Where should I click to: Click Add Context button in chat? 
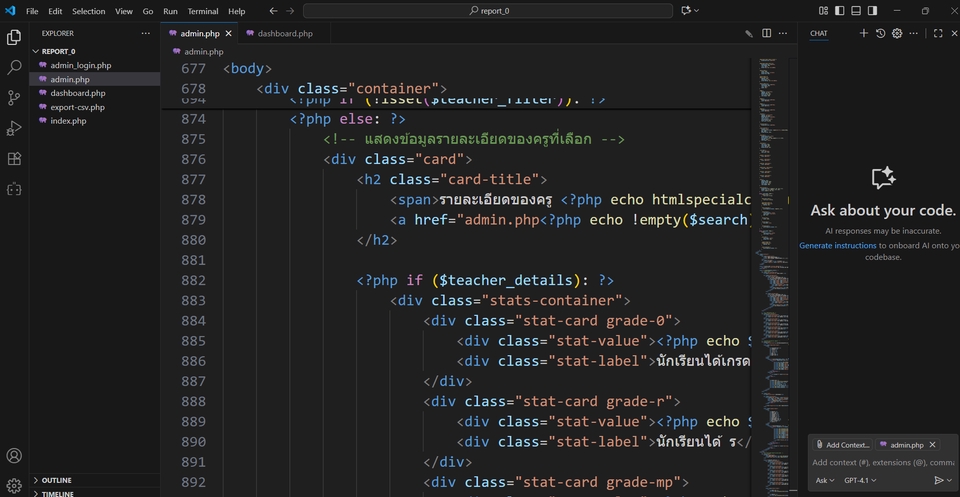tap(842, 445)
